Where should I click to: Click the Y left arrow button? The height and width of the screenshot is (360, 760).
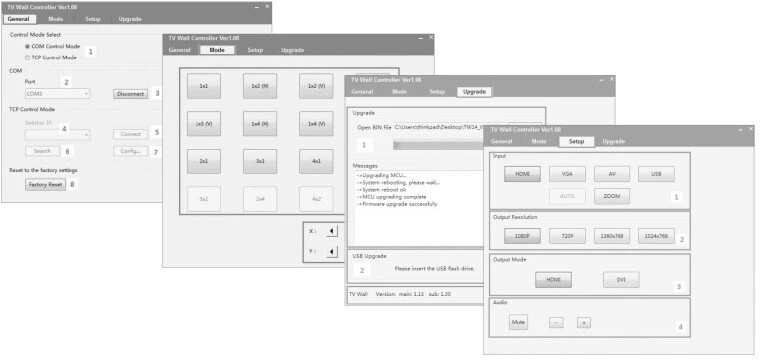coord(332,251)
